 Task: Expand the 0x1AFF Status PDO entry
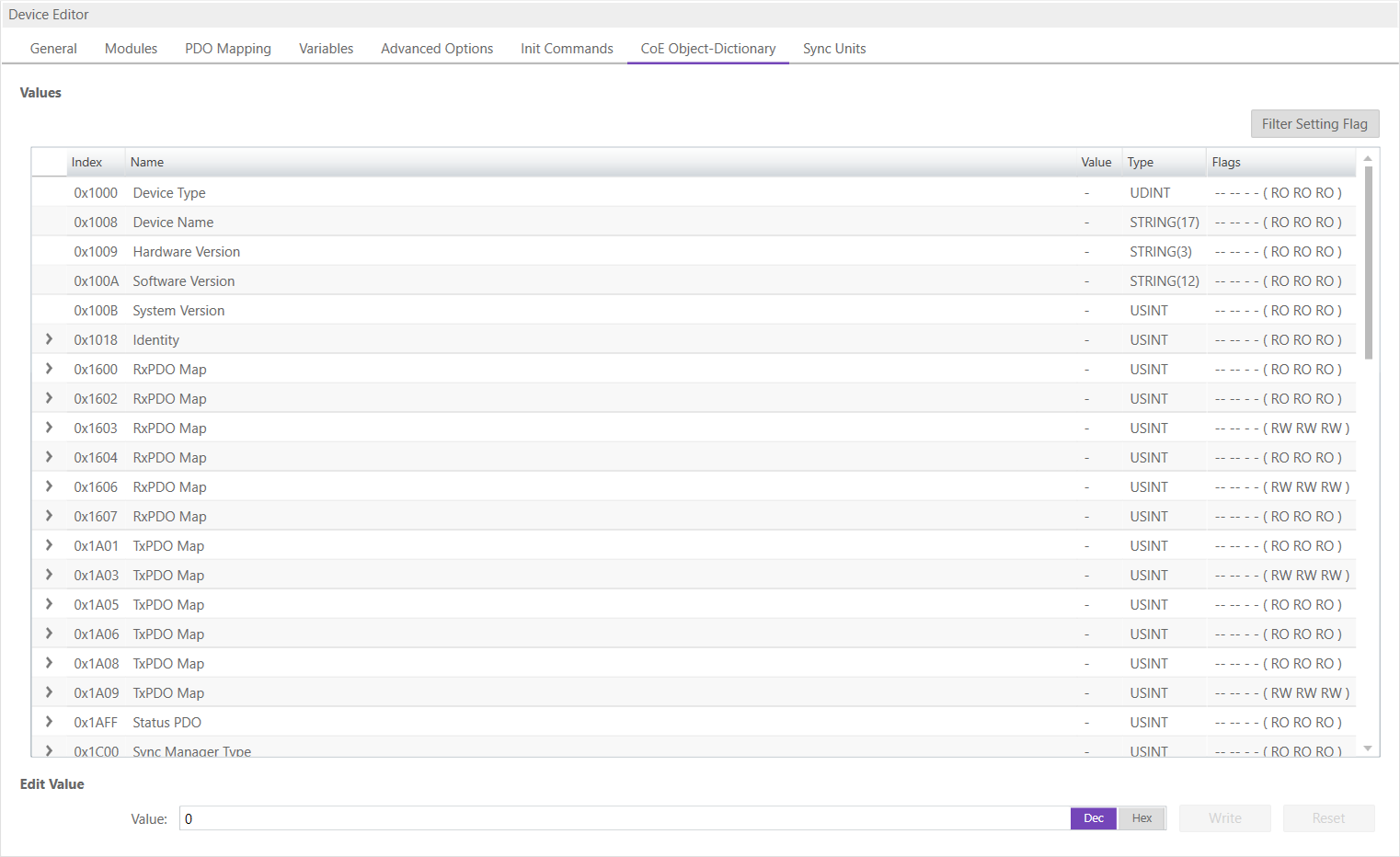tap(50, 722)
